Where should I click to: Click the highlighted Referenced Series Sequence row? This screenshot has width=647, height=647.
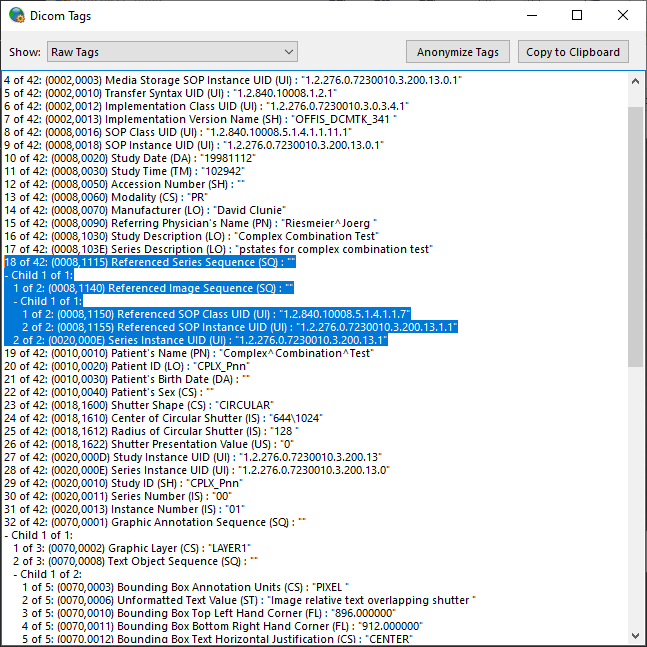[150, 262]
